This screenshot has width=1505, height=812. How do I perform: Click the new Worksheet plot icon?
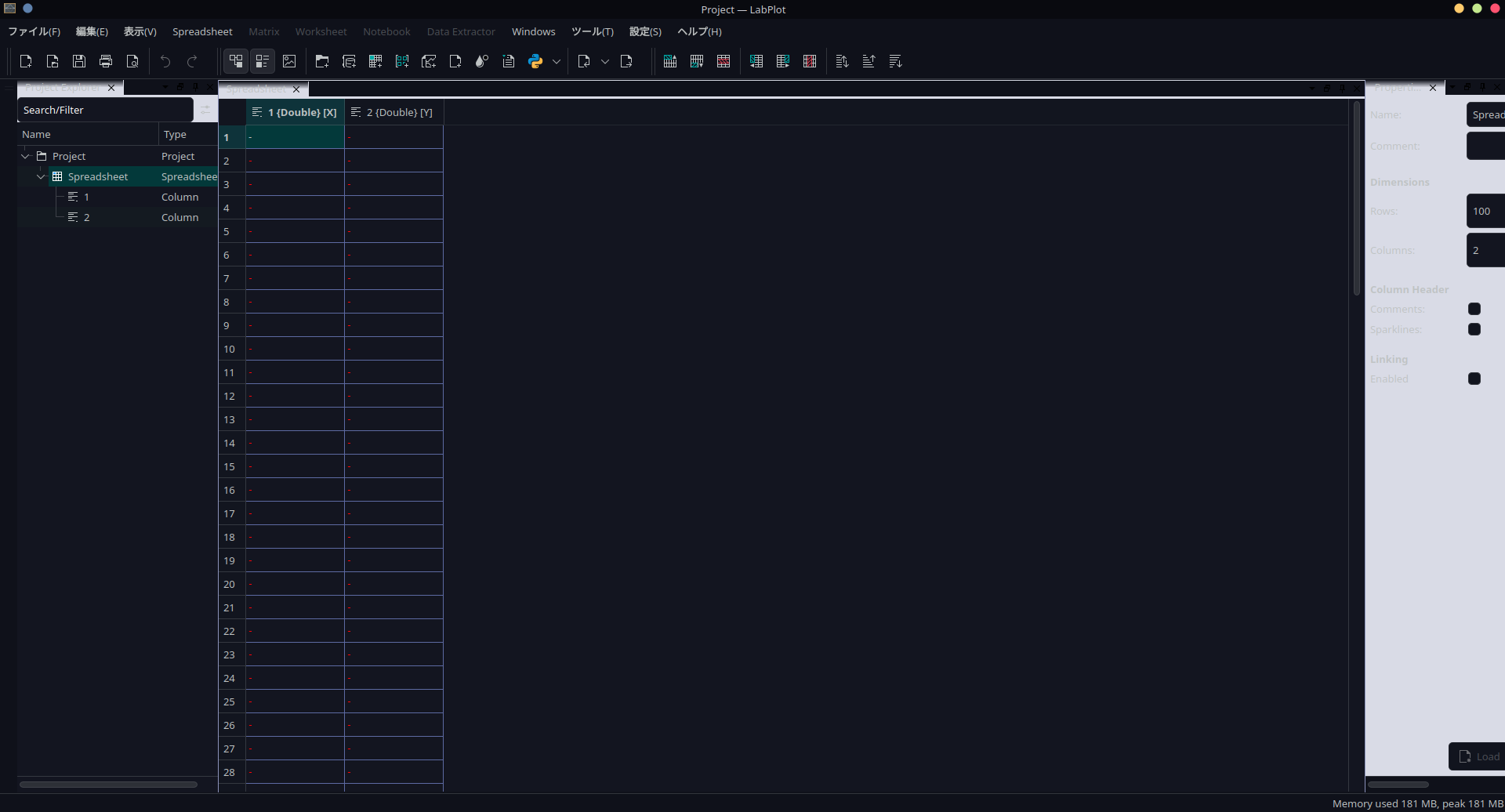pyautogui.click(x=429, y=61)
